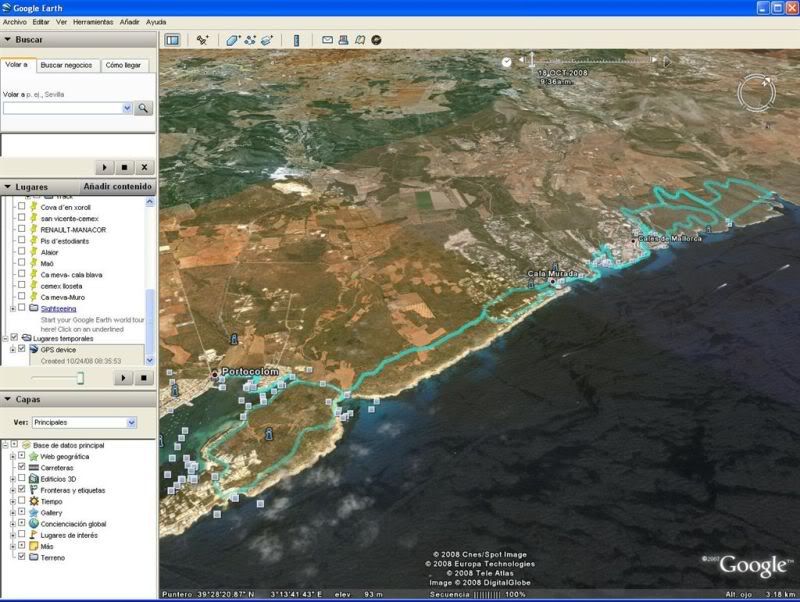The height and width of the screenshot is (602, 800).
Task: Click the email envelope toolbar icon
Action: click(327, 40)
